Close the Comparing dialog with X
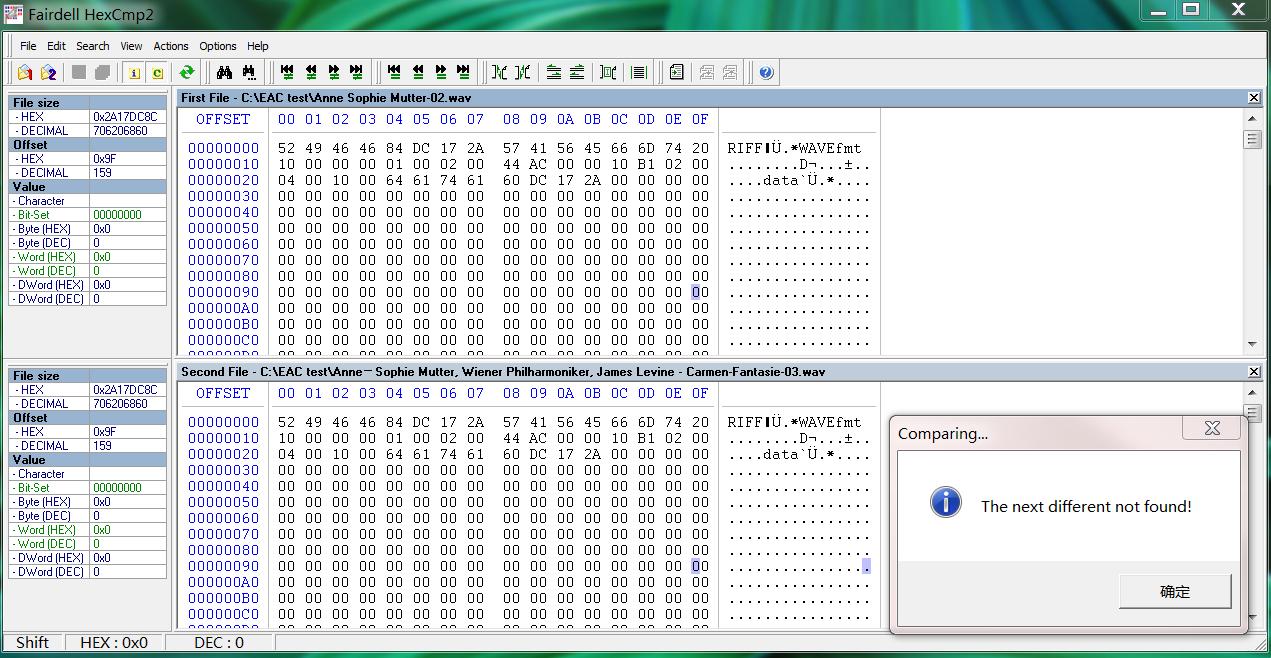 click(1212, 428)
